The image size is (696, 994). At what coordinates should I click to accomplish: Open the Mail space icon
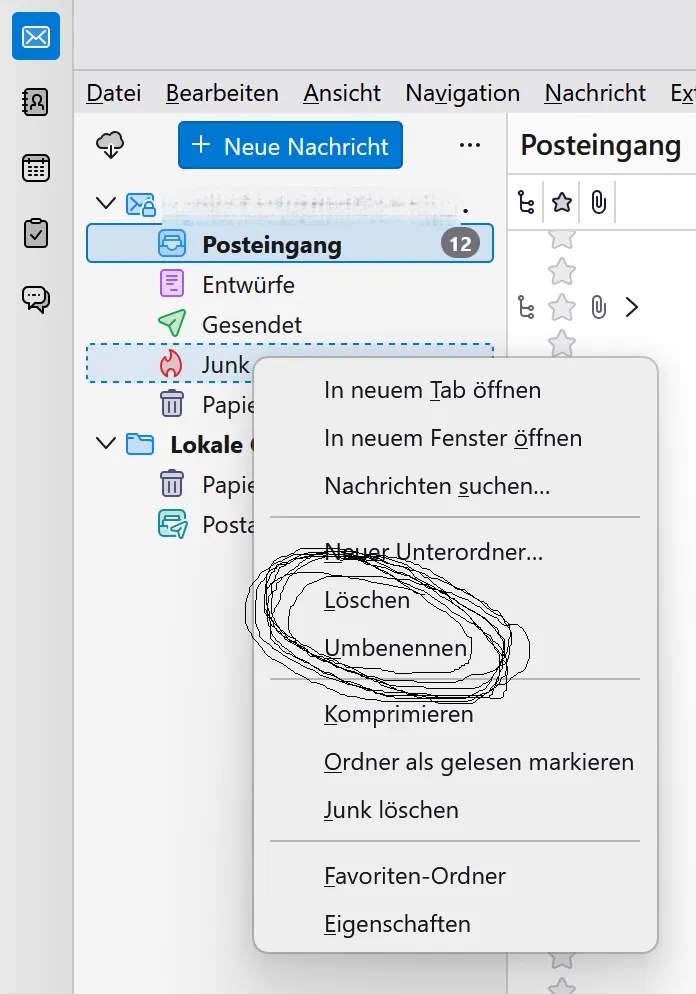tap(36, 36)
